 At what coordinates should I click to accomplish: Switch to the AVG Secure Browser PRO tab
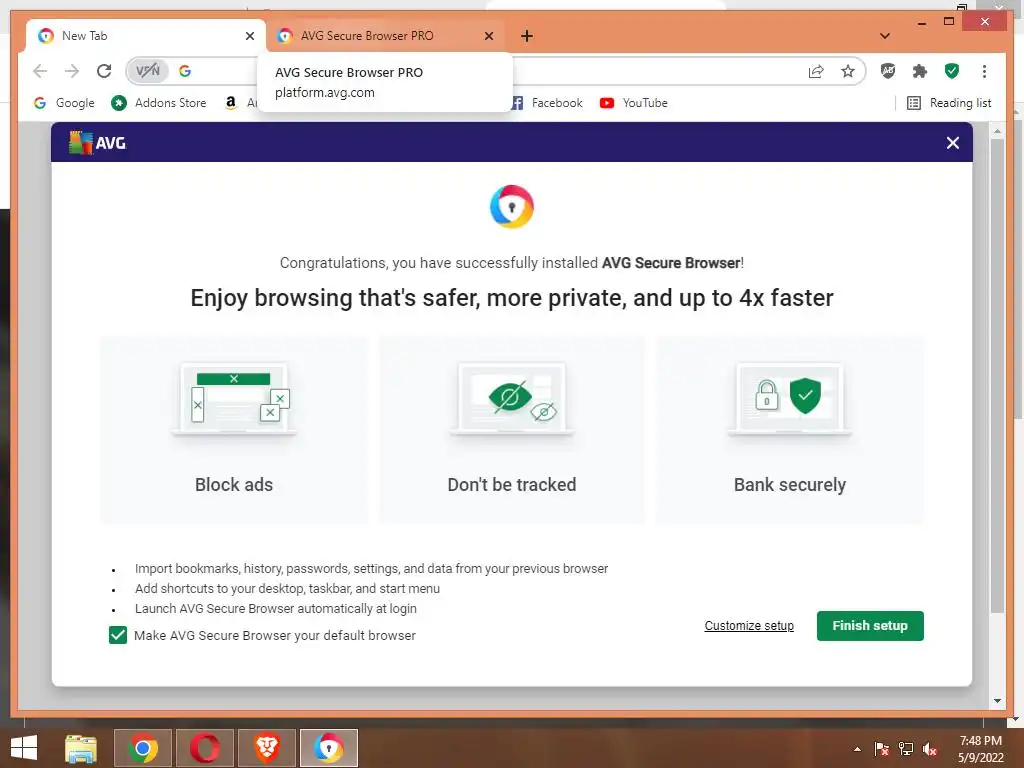click(385, 36)
